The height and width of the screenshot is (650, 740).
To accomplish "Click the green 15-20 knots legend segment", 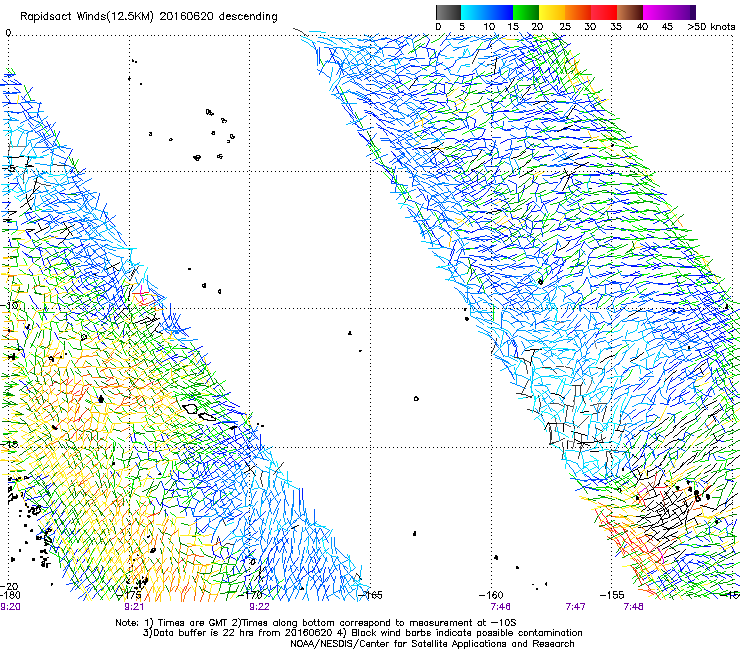I will pyautogui.click(x=526, y=12).
